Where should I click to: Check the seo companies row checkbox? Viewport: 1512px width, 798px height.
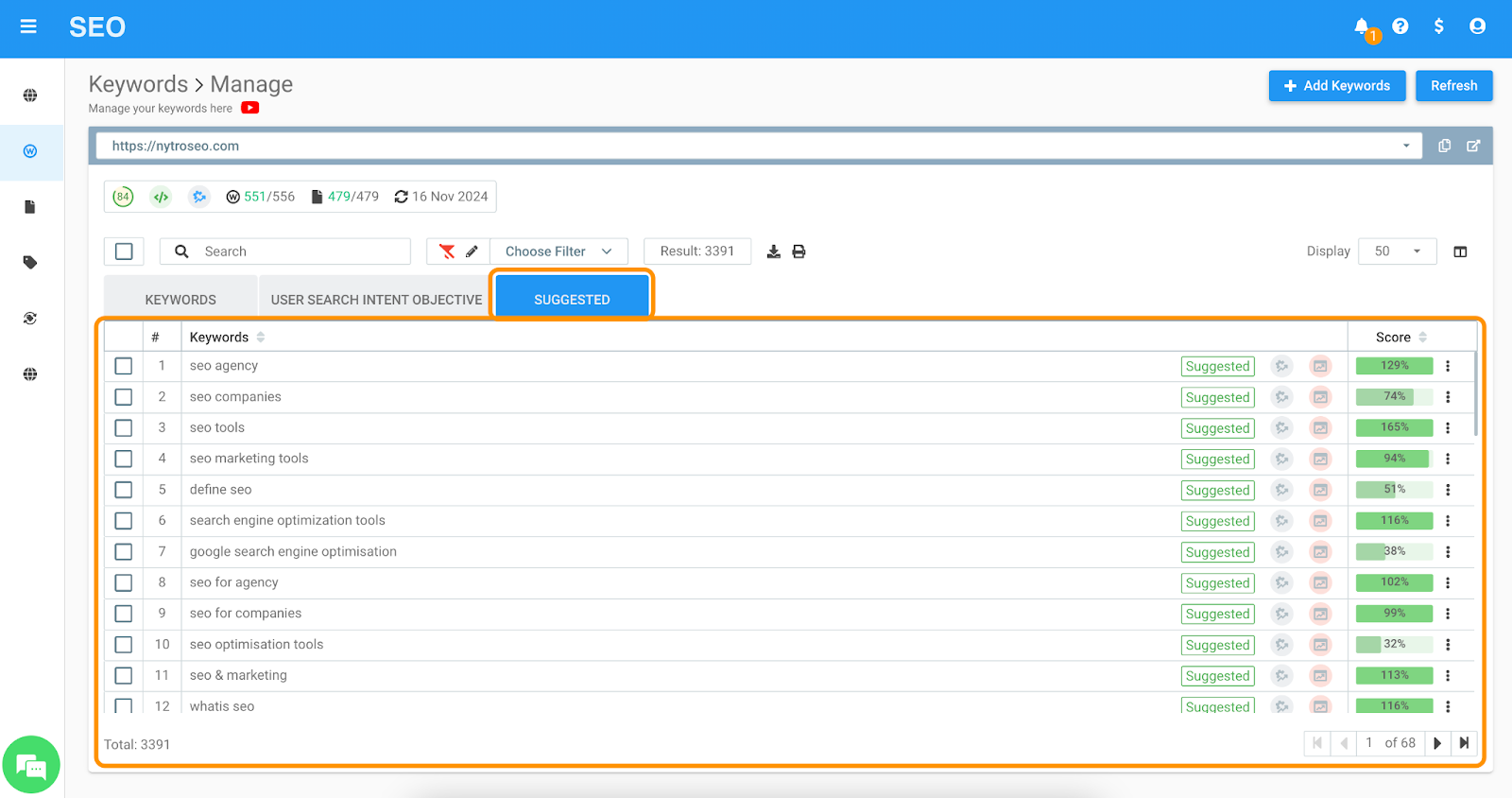click(x=124, y=397)
